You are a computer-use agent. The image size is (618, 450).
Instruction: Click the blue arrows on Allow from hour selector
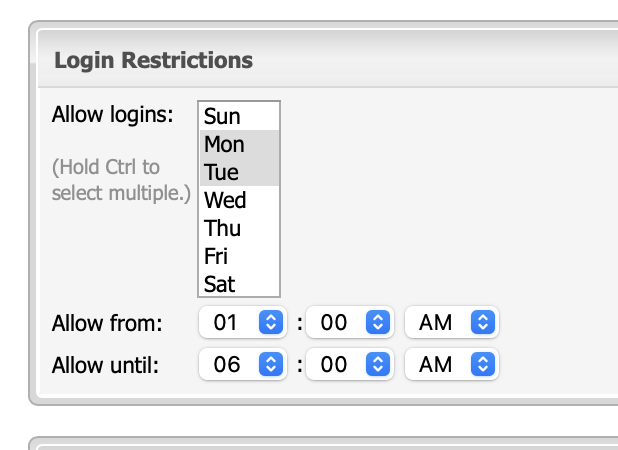[271, 323]
